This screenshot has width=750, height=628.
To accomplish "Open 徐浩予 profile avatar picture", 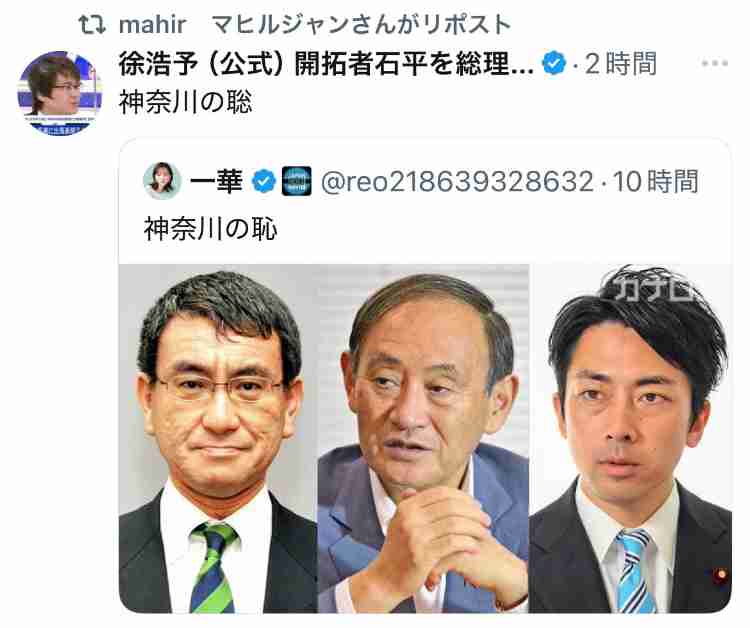I will point(59,93).
